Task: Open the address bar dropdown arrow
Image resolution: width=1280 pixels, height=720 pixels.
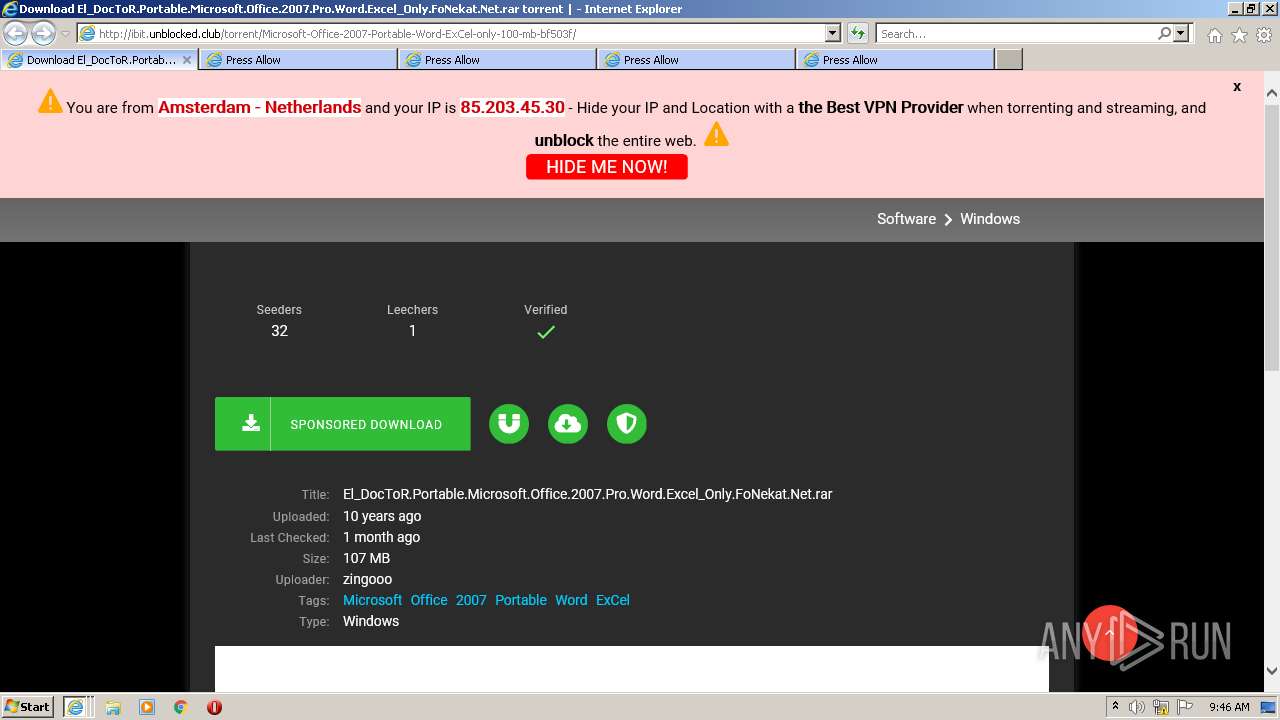Action: [x=833, y=33]
